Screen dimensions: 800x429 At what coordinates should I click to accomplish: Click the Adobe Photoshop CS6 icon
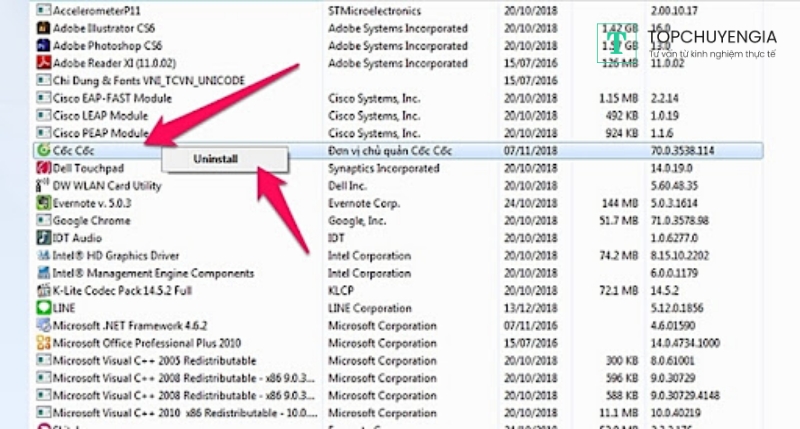[43, 46]
